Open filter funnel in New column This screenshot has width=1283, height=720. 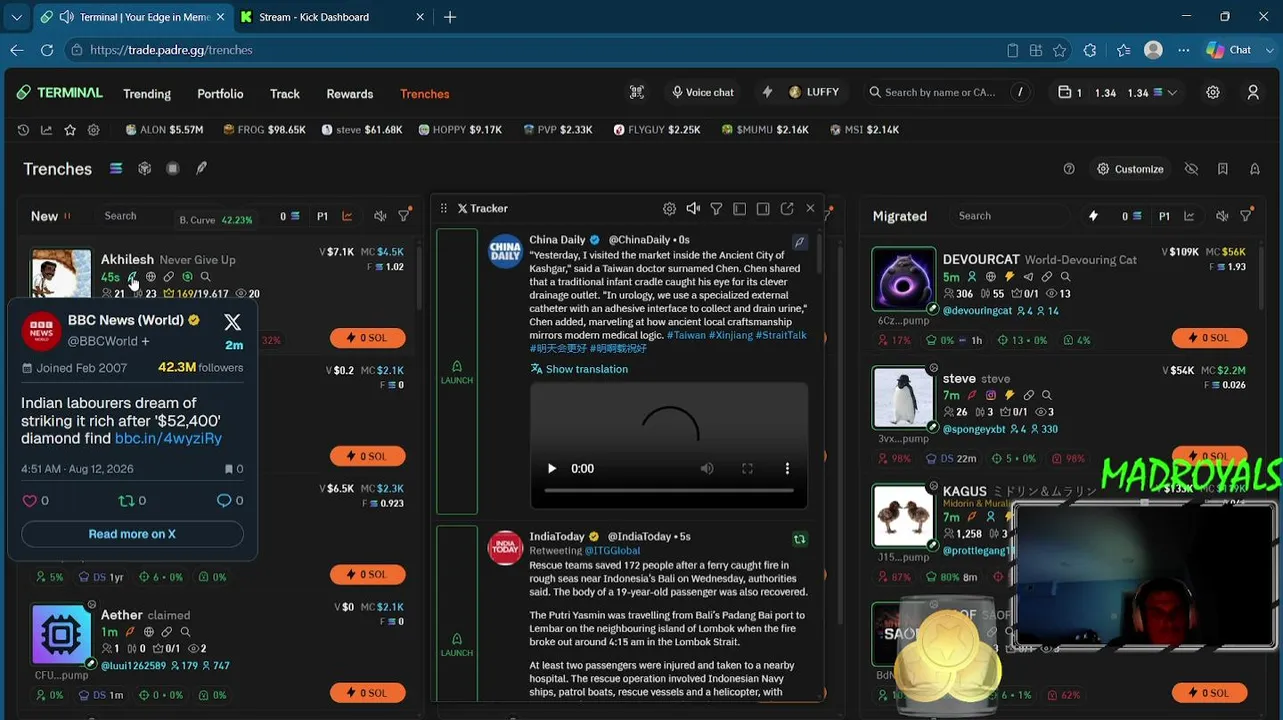404,216
